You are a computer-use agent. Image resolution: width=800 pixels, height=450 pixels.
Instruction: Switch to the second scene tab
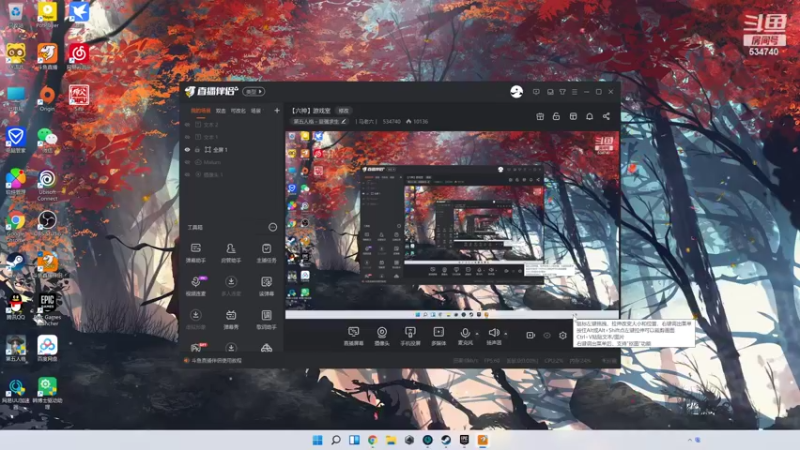(221, 111)
